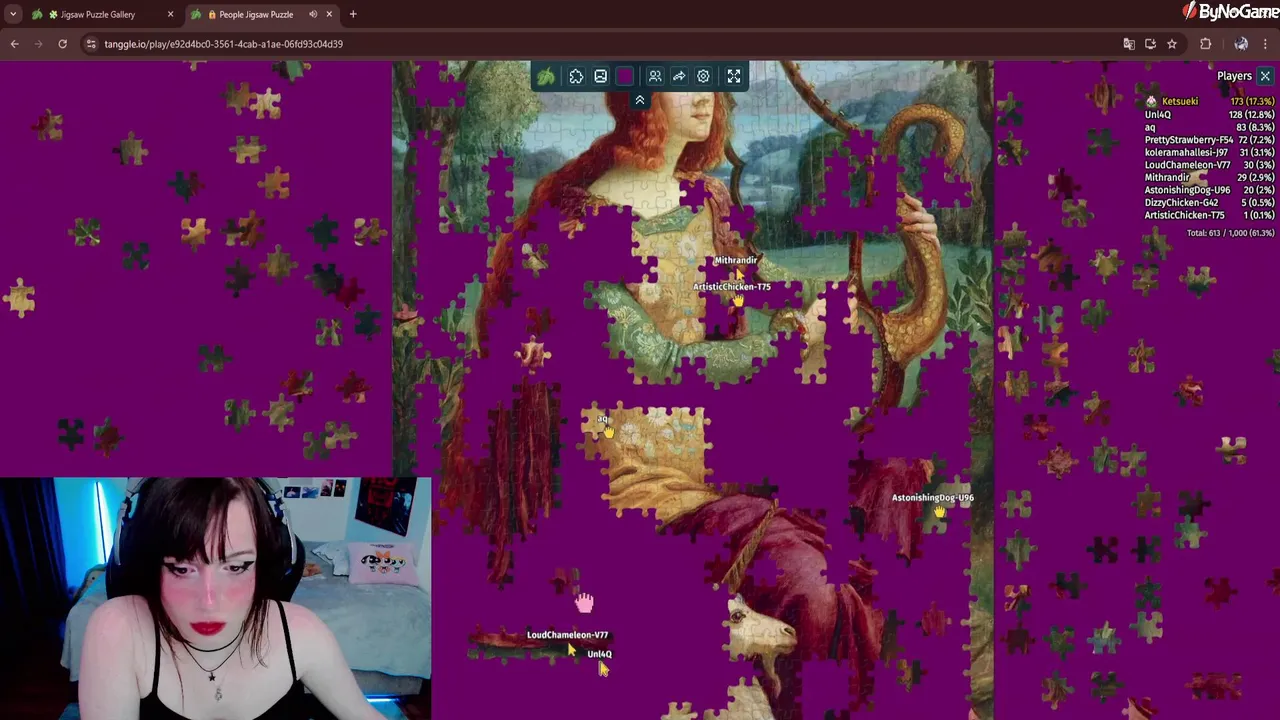Mute the People Jigsaw Puzzle tab audio

point(313,14)
